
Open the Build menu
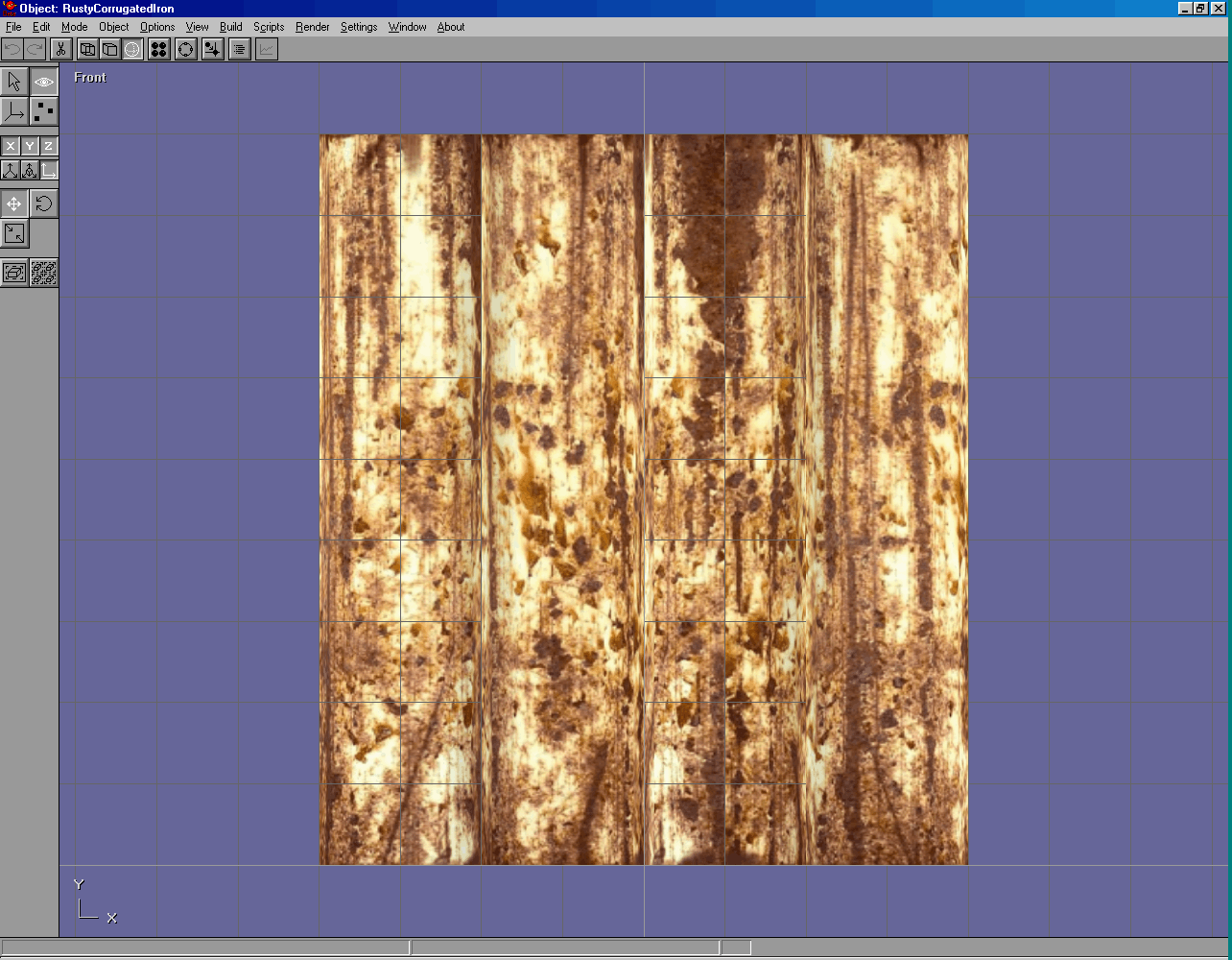[231, 27]
